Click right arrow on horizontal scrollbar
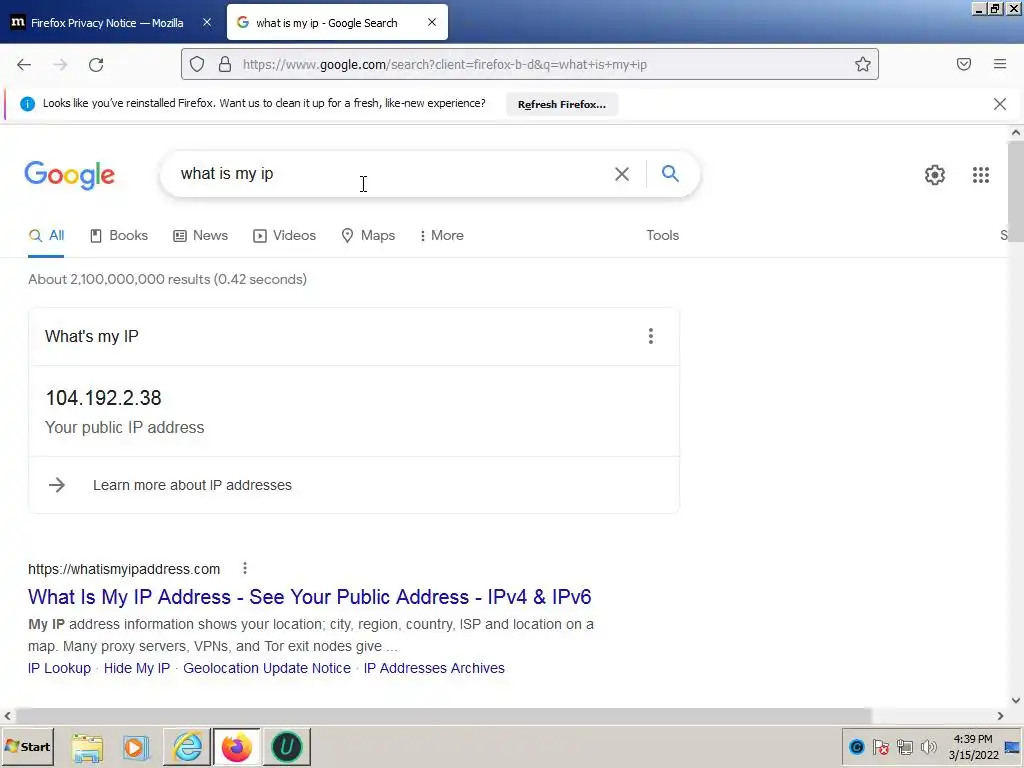1024x768 pixels. [1000, 716]
